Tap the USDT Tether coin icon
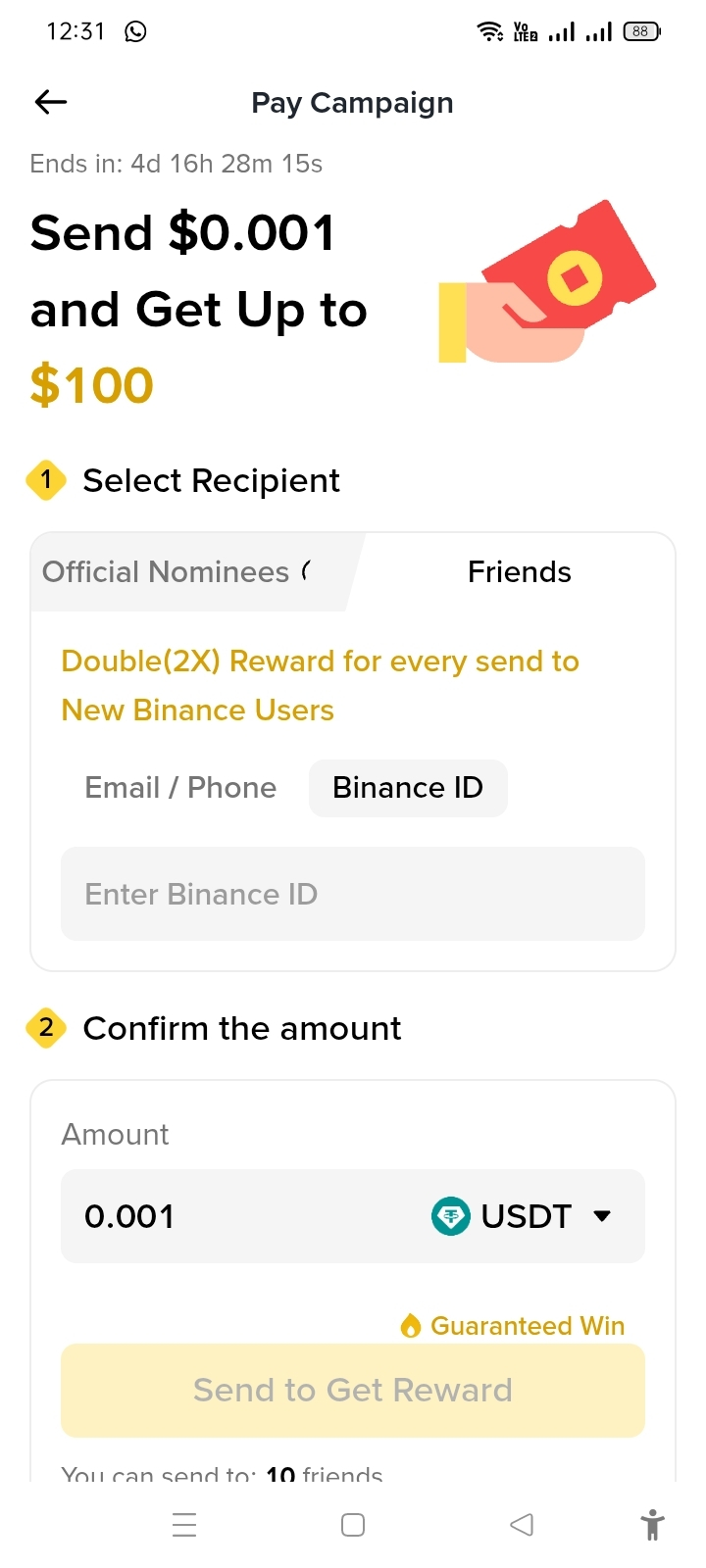The height and width of the screenshot is (1568, 706). click(451, 1216)
